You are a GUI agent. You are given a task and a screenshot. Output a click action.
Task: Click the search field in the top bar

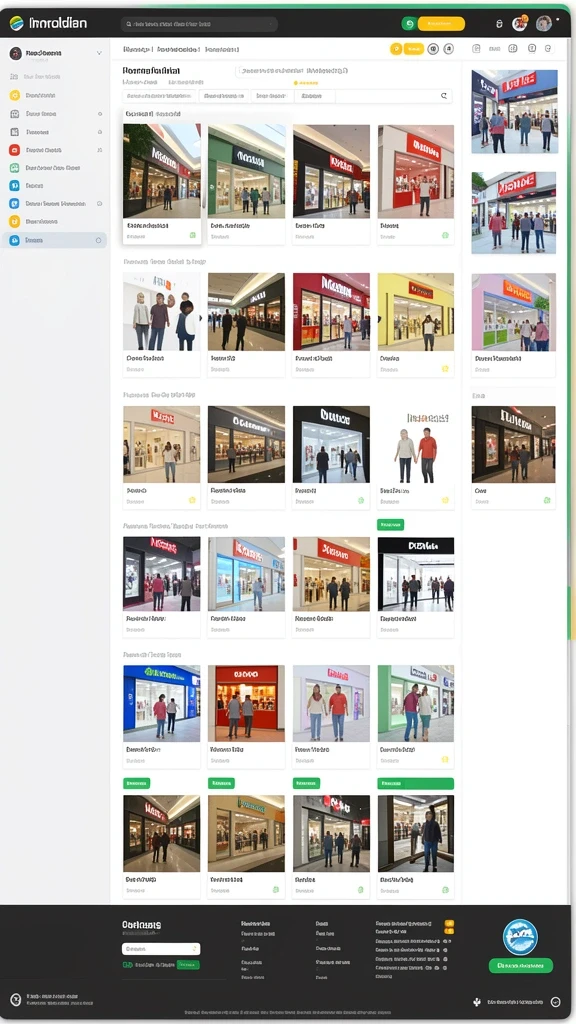coord(199,24)
